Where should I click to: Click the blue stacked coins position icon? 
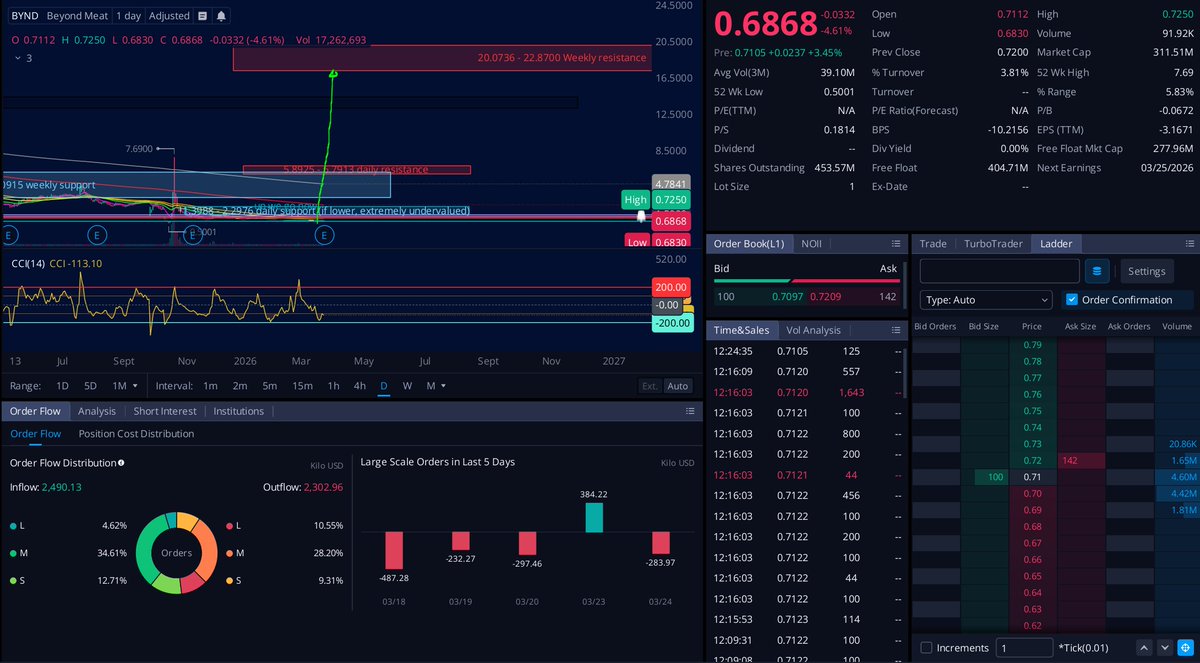(x=1097, y=271)
